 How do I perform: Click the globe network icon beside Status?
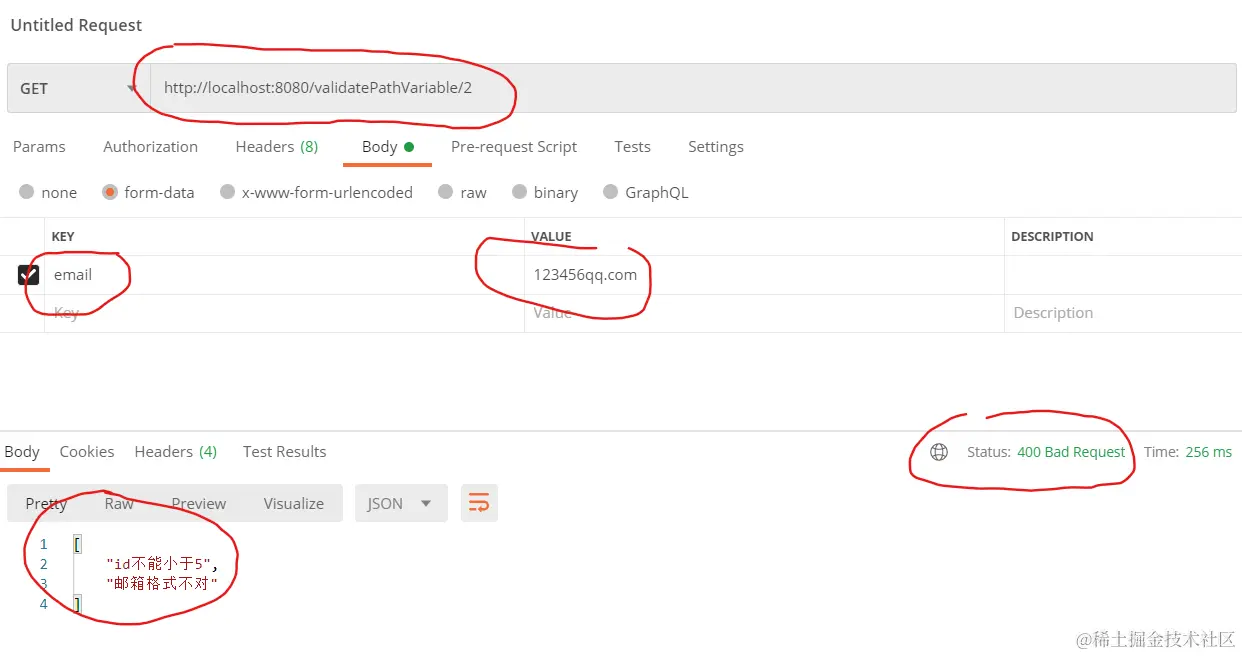point(939,452)
